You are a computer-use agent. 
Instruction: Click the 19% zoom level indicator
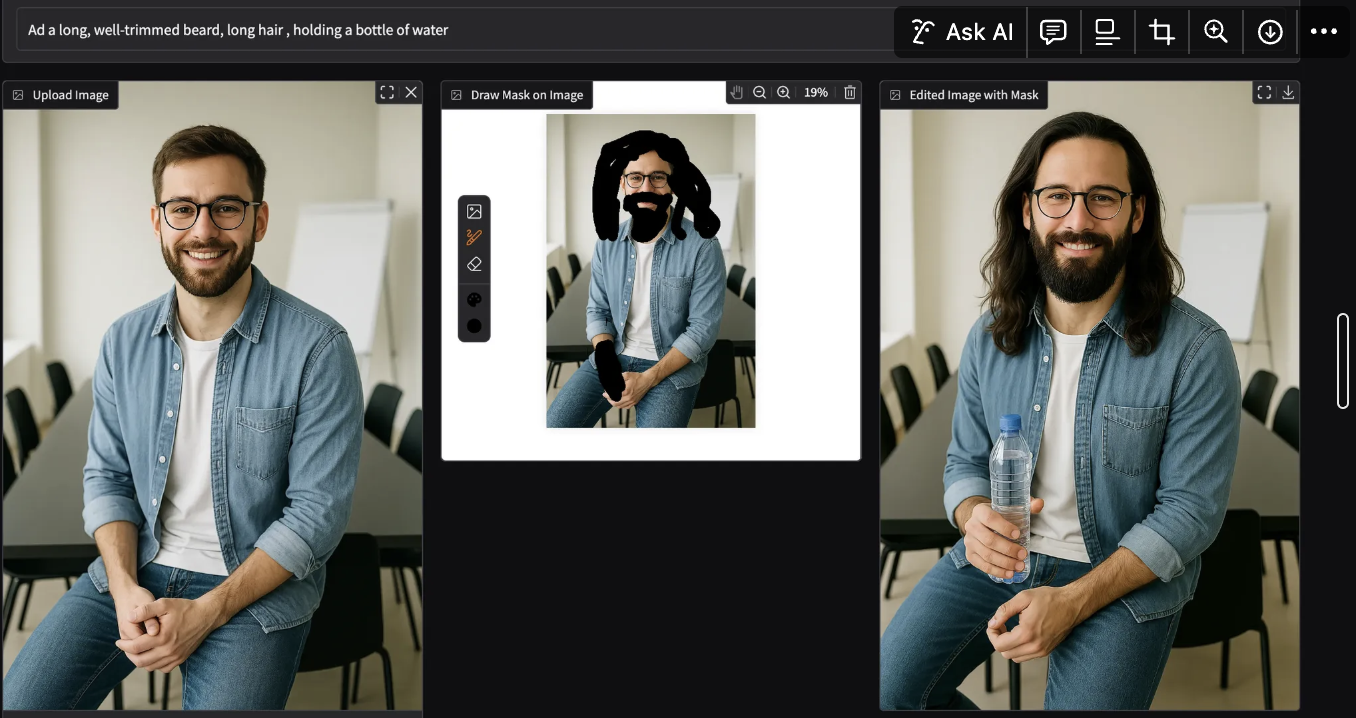point(816,92)
